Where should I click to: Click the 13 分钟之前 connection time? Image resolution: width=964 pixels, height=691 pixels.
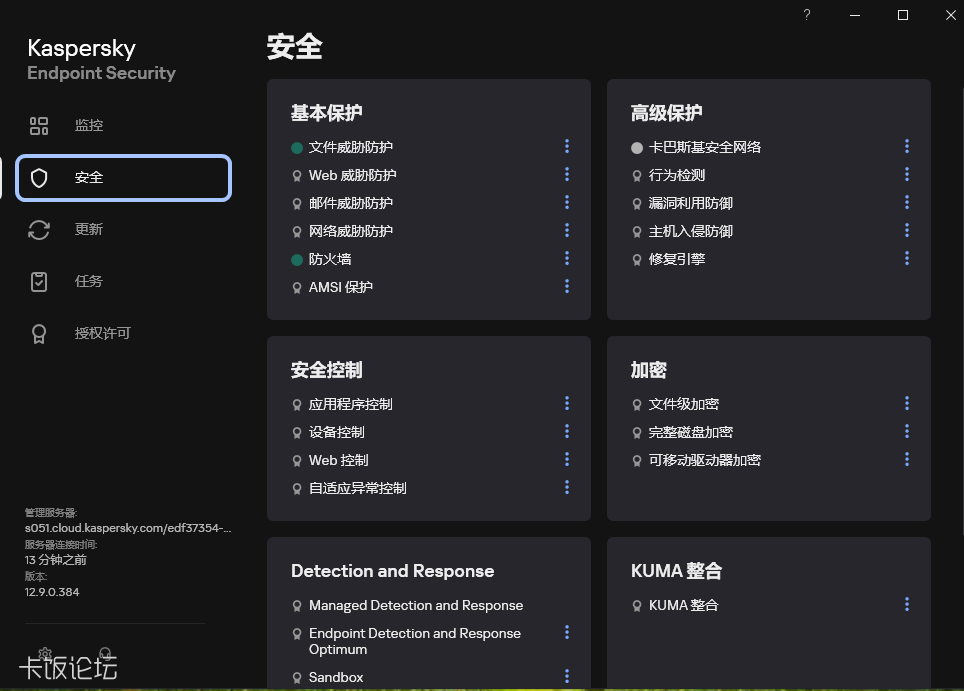(55, 560)
